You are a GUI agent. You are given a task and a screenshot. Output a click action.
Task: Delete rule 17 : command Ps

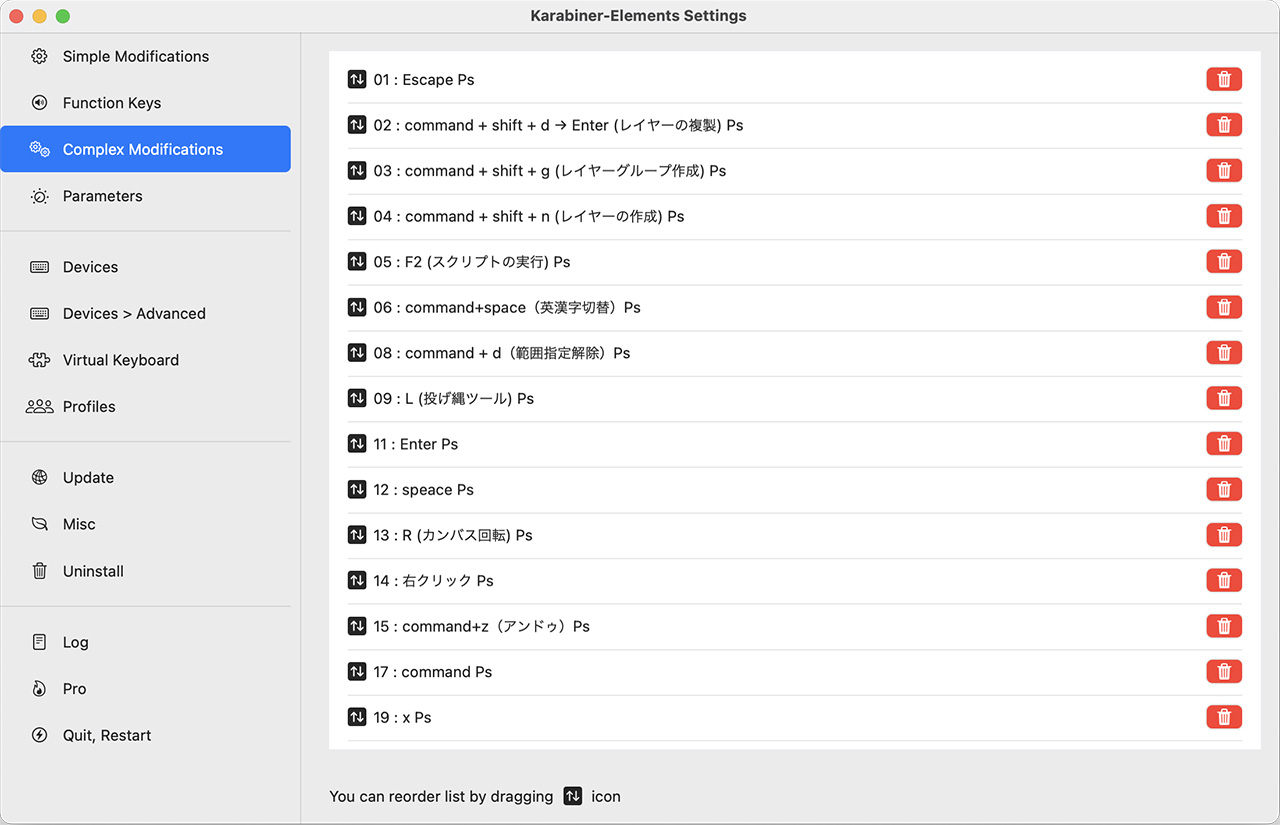click(x=1224, y=671)
